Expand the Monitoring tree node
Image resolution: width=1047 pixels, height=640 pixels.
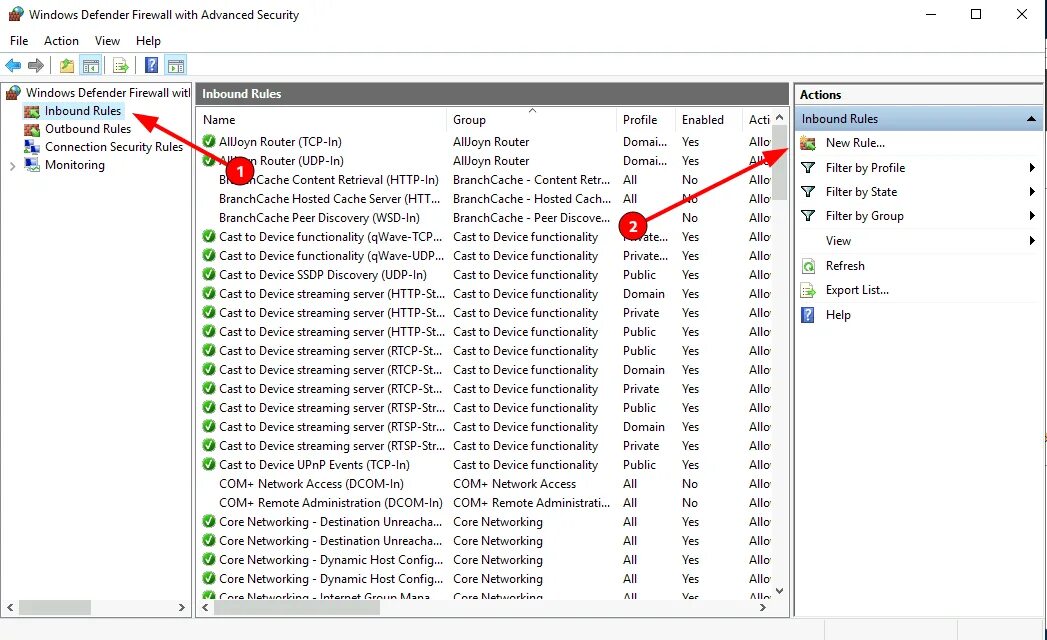tap(12, 166)
